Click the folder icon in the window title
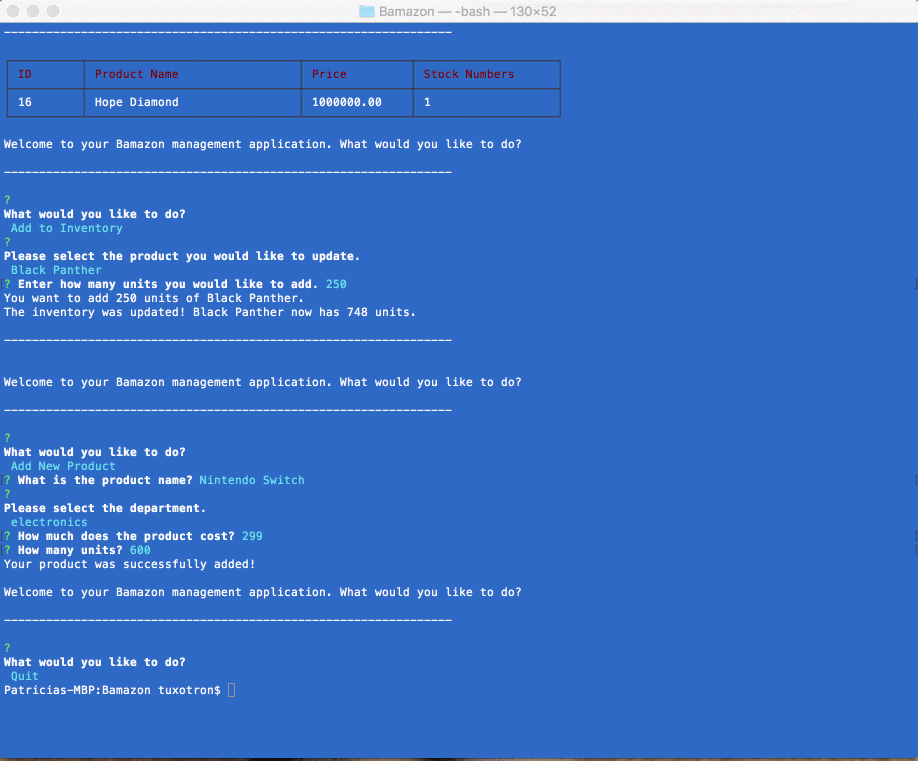The image size is (918, 761). [x=366, y=11]
